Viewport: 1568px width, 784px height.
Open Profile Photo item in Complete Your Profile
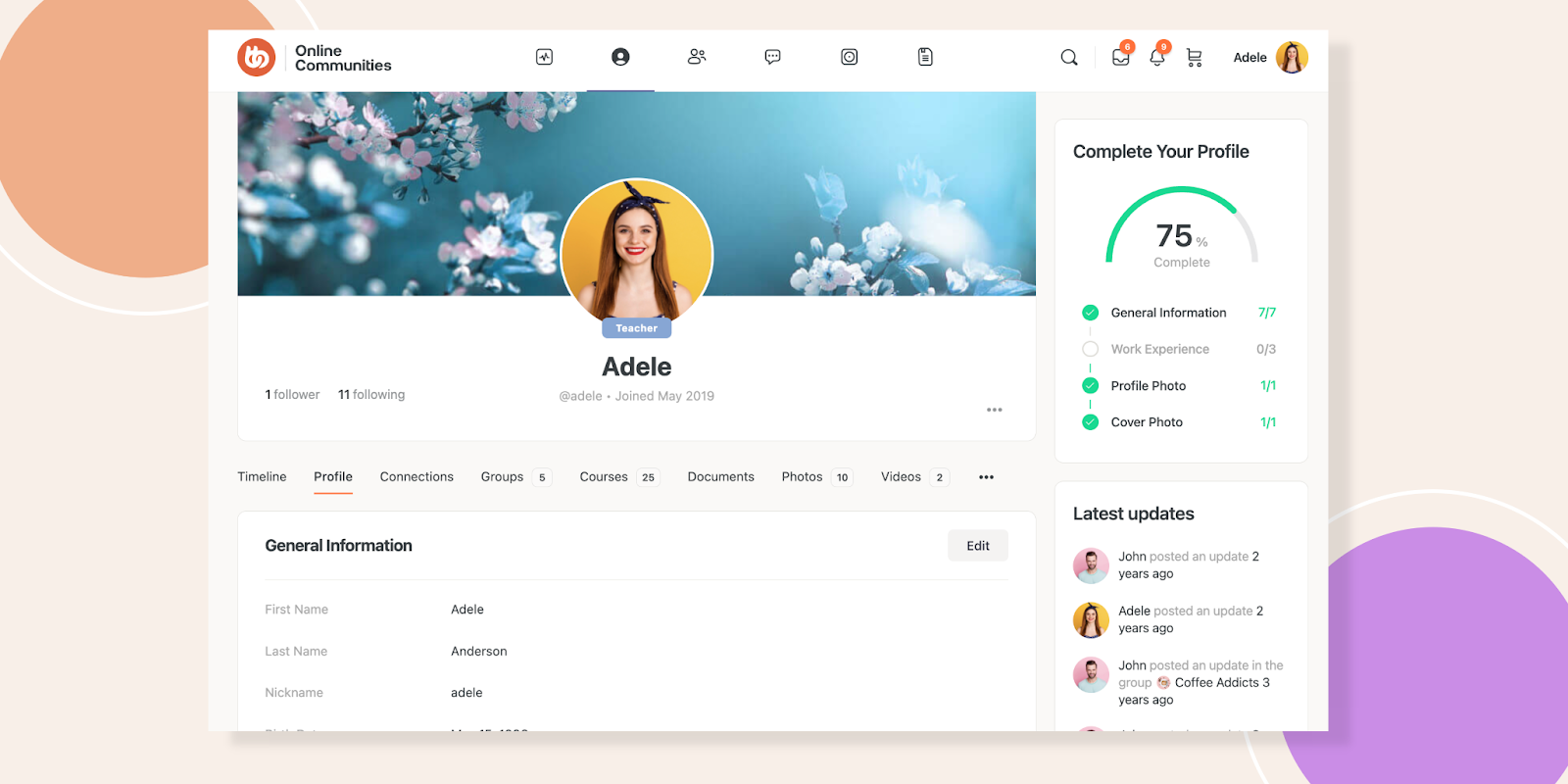(x=1149, y=386)
